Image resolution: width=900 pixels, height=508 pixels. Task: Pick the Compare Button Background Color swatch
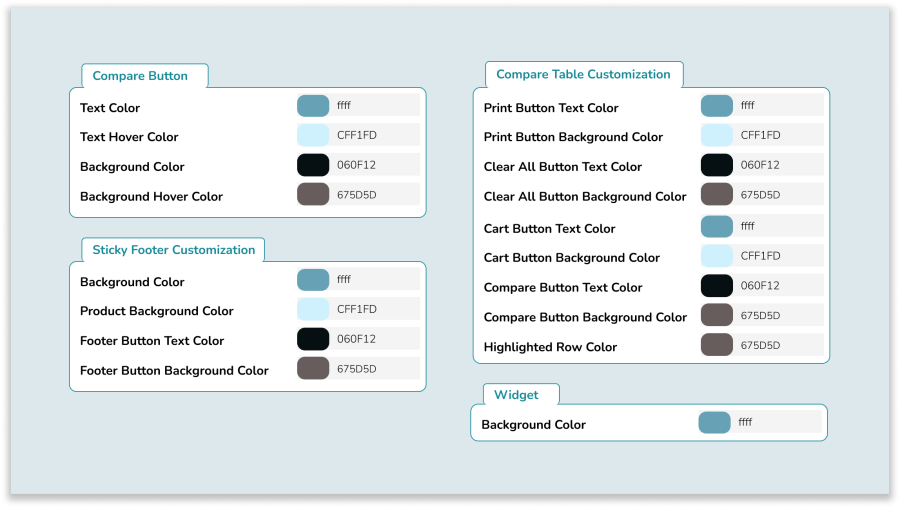tap(313, 165)
